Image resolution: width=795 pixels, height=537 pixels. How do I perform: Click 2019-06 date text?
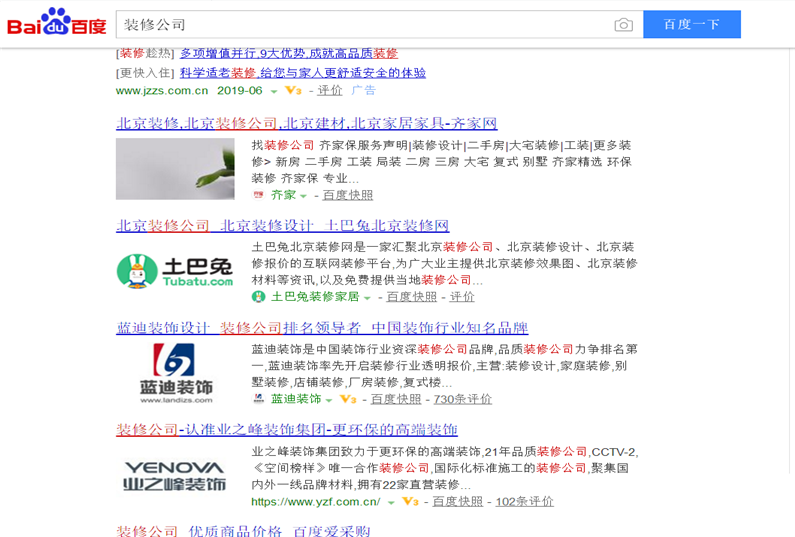pos(239,91)
